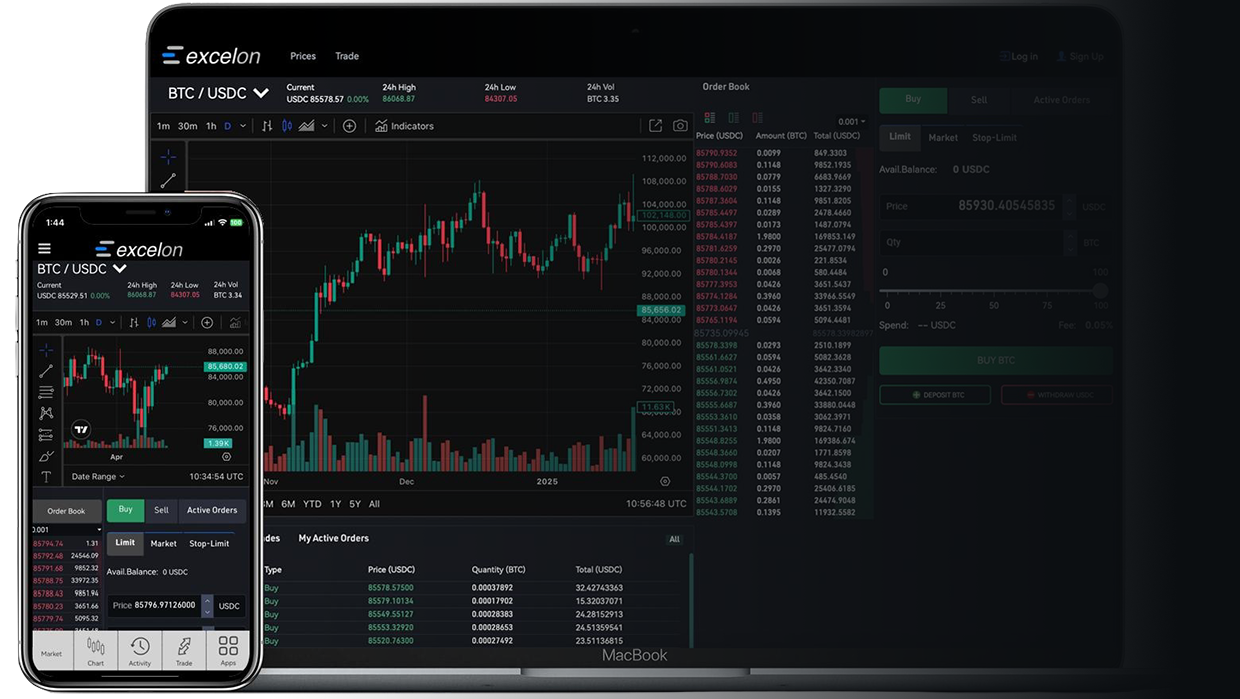Expand the Date Range dropdown on phone chart
This screenshot has height=699, width=1240.
[x=98, y=477]
